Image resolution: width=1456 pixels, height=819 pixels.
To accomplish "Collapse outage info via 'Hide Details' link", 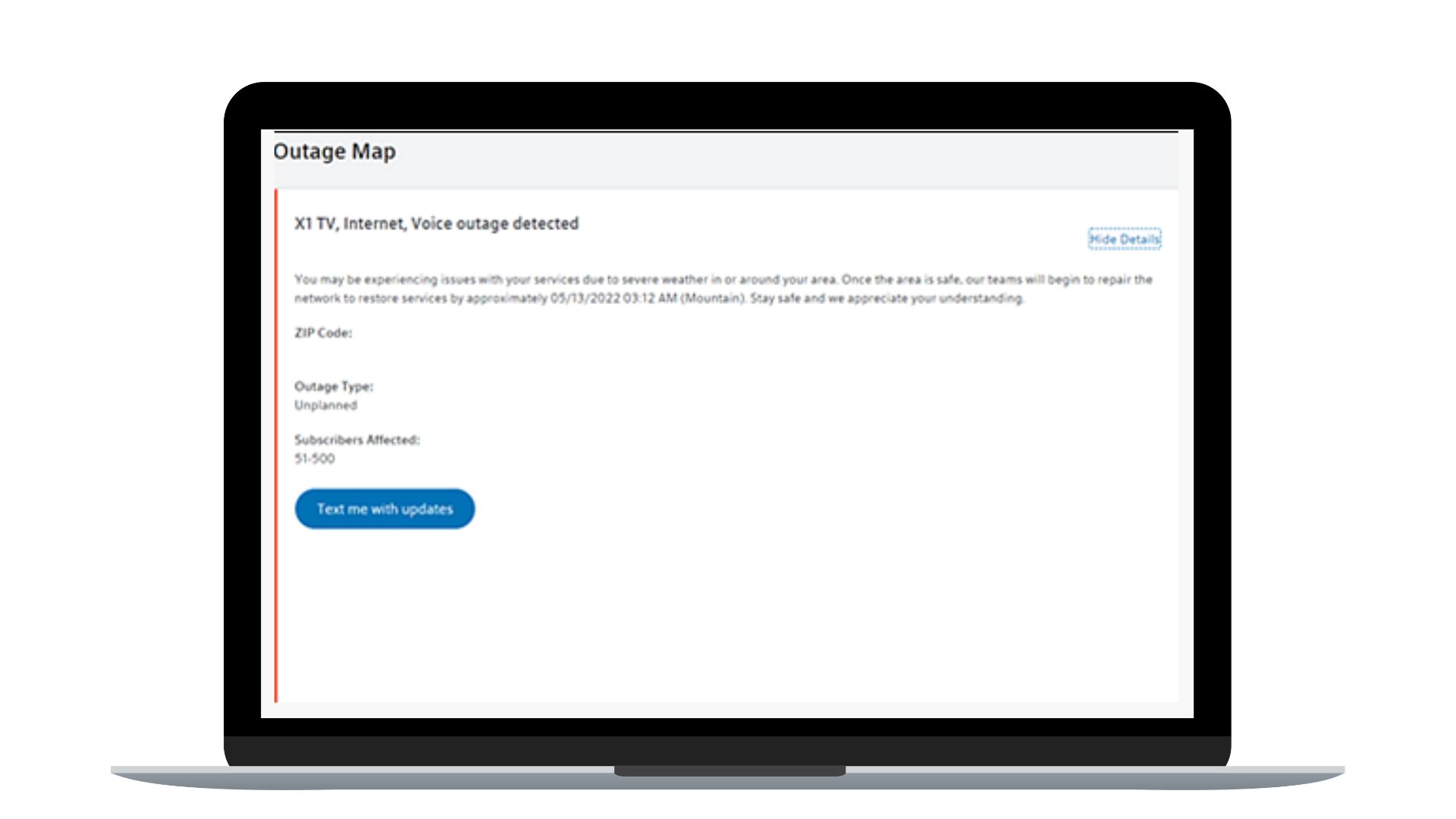I will click(1125, 239).
